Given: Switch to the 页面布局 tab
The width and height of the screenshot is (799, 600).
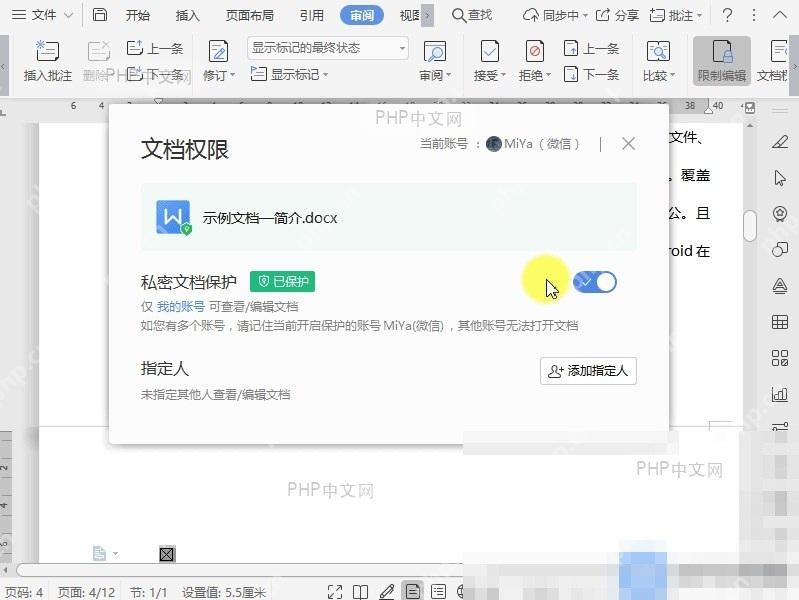Looking at the screenshot, I should [250, 15].
